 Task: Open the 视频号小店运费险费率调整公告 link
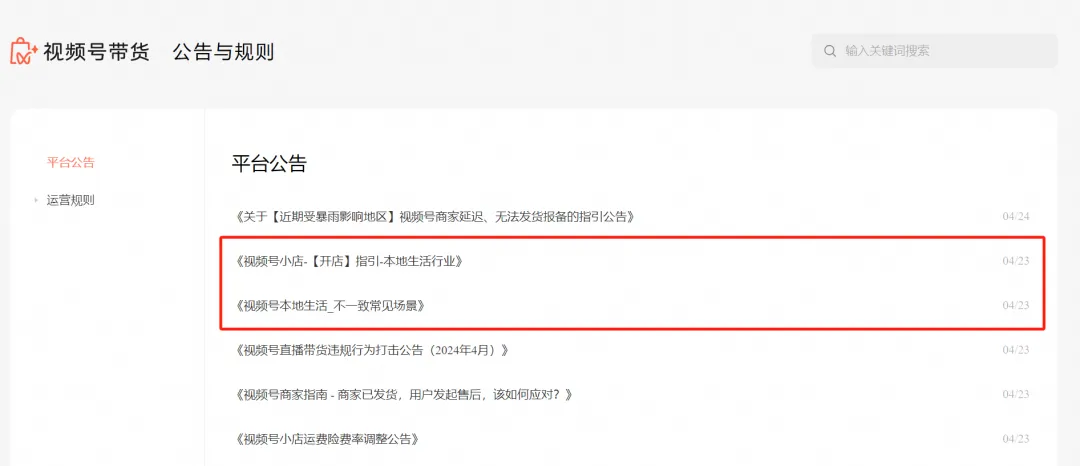click(x=327, y=438)
